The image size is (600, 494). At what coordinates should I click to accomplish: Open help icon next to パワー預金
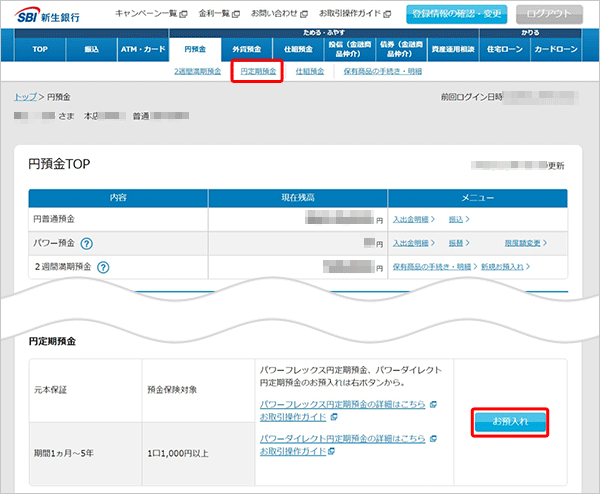click(x=87, y=243)
